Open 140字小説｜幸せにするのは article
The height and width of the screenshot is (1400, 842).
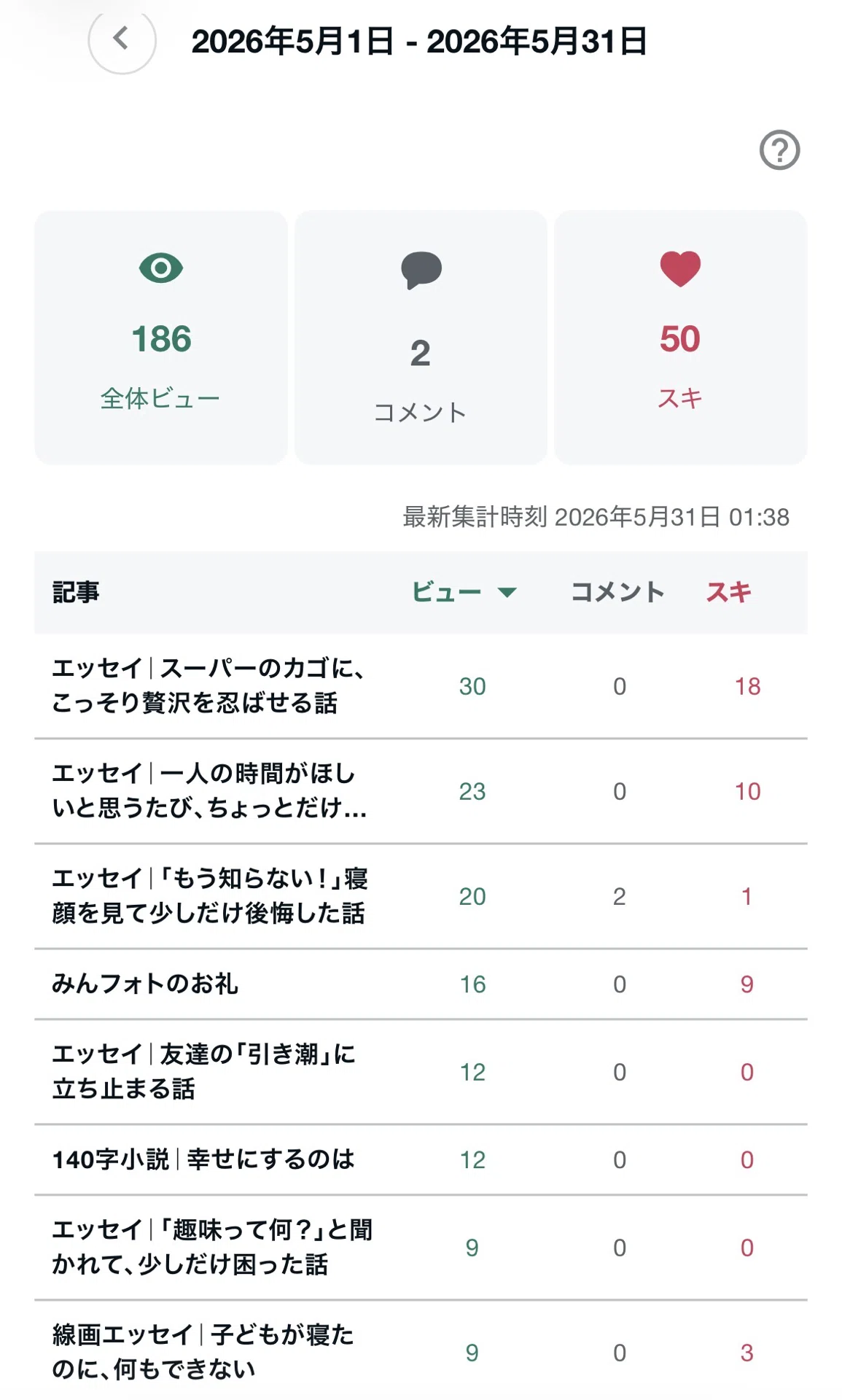[x=421, y=1159]
